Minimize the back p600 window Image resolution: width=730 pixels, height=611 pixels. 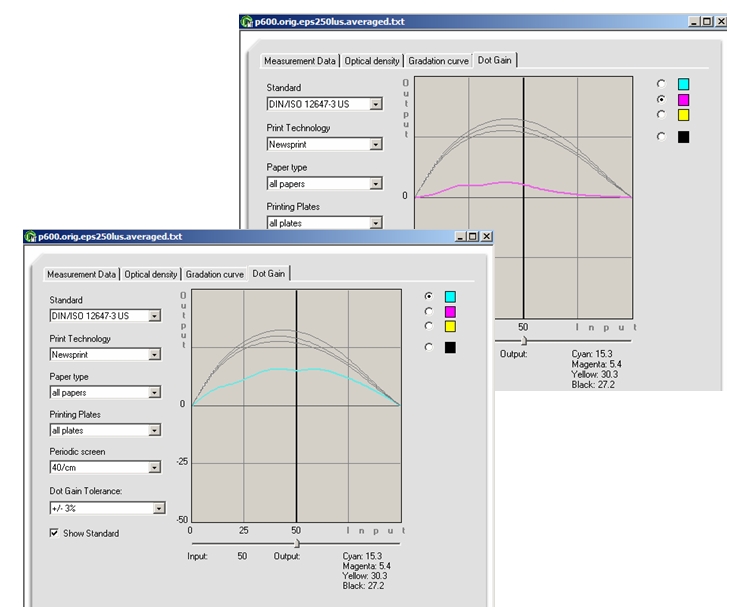click(x=695, y=21)
